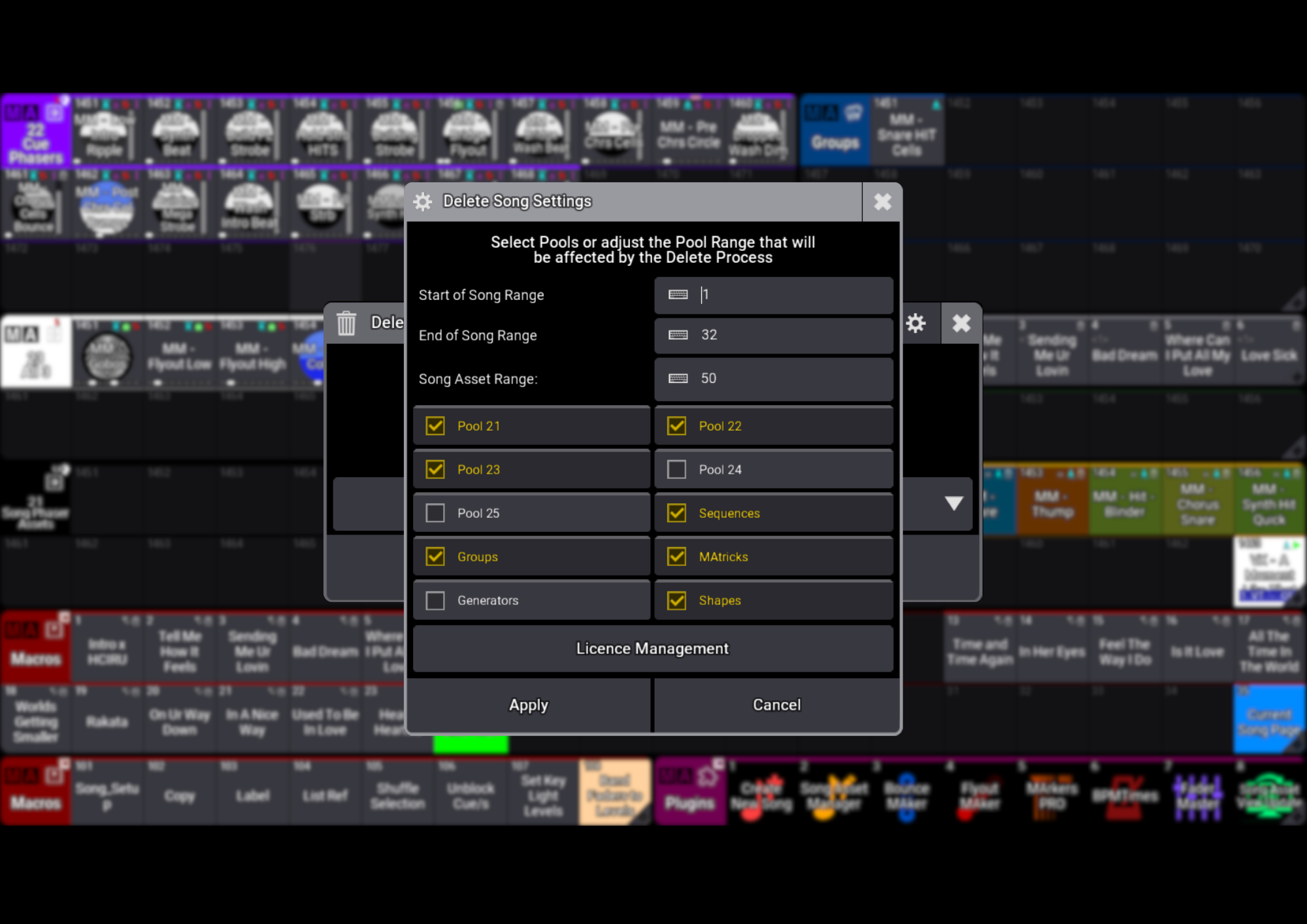Close the Delete Song Settings dialog
The image size is (1307, 924).
tap(882, 202)
